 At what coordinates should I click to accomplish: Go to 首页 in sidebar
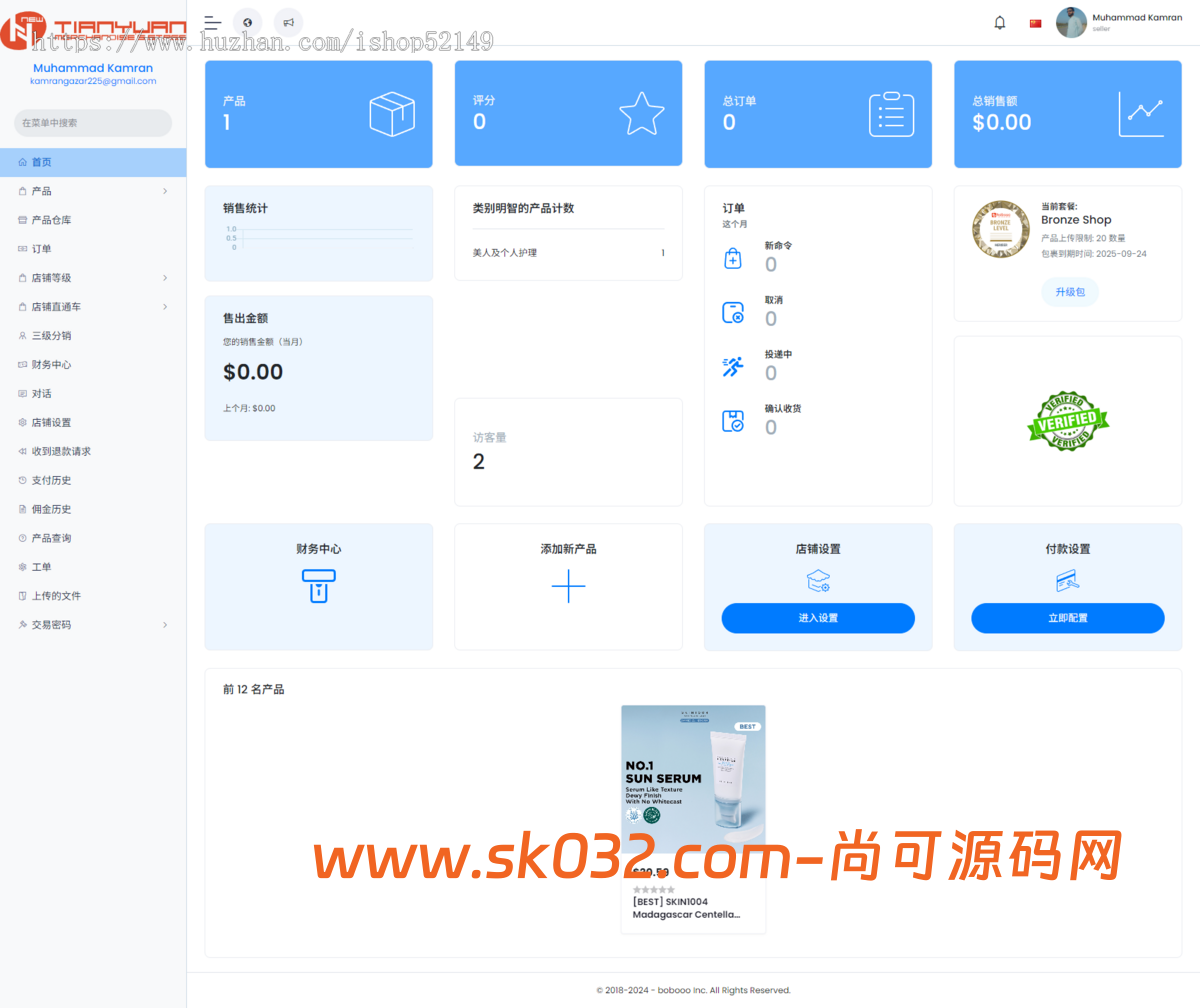pos(93,162)
